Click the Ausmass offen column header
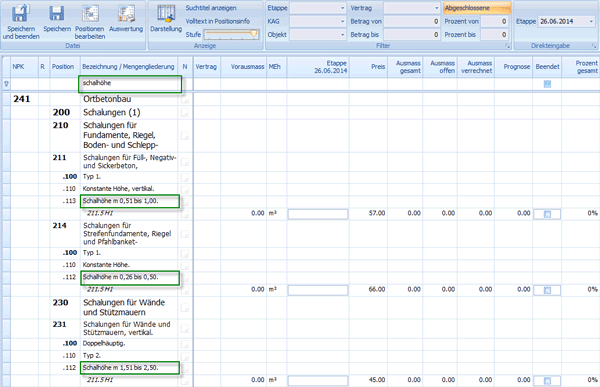The height and width of the screenshot is (387, 600). tap(440, 67)
